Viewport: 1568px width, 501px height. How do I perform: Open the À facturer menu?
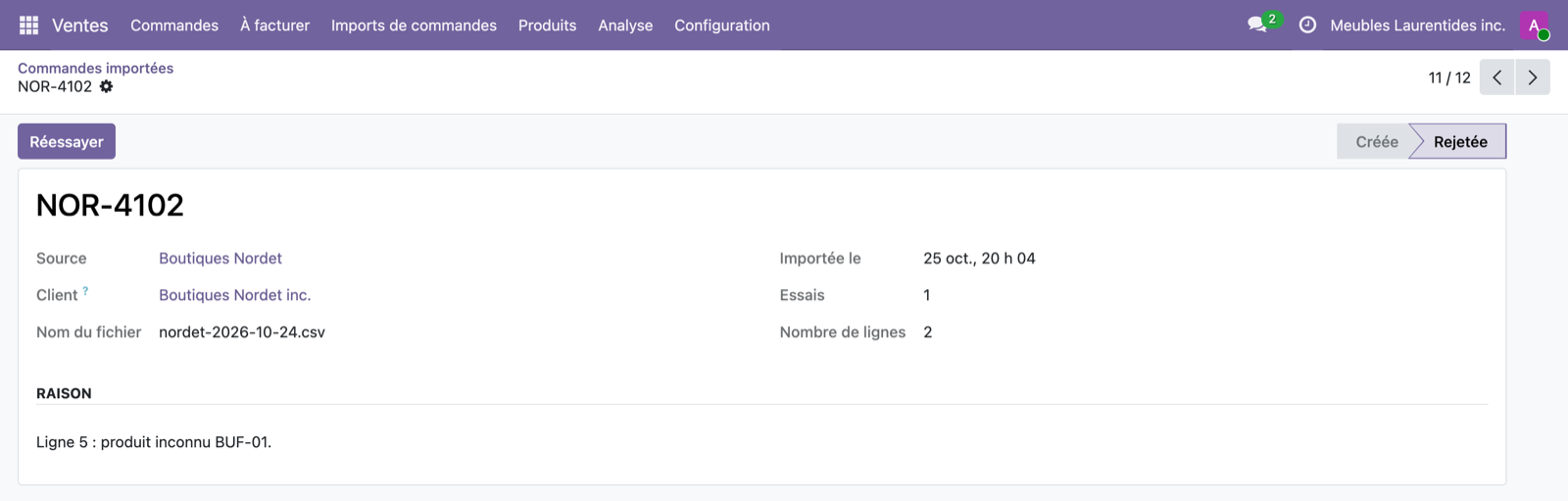(x=274, y=25)
